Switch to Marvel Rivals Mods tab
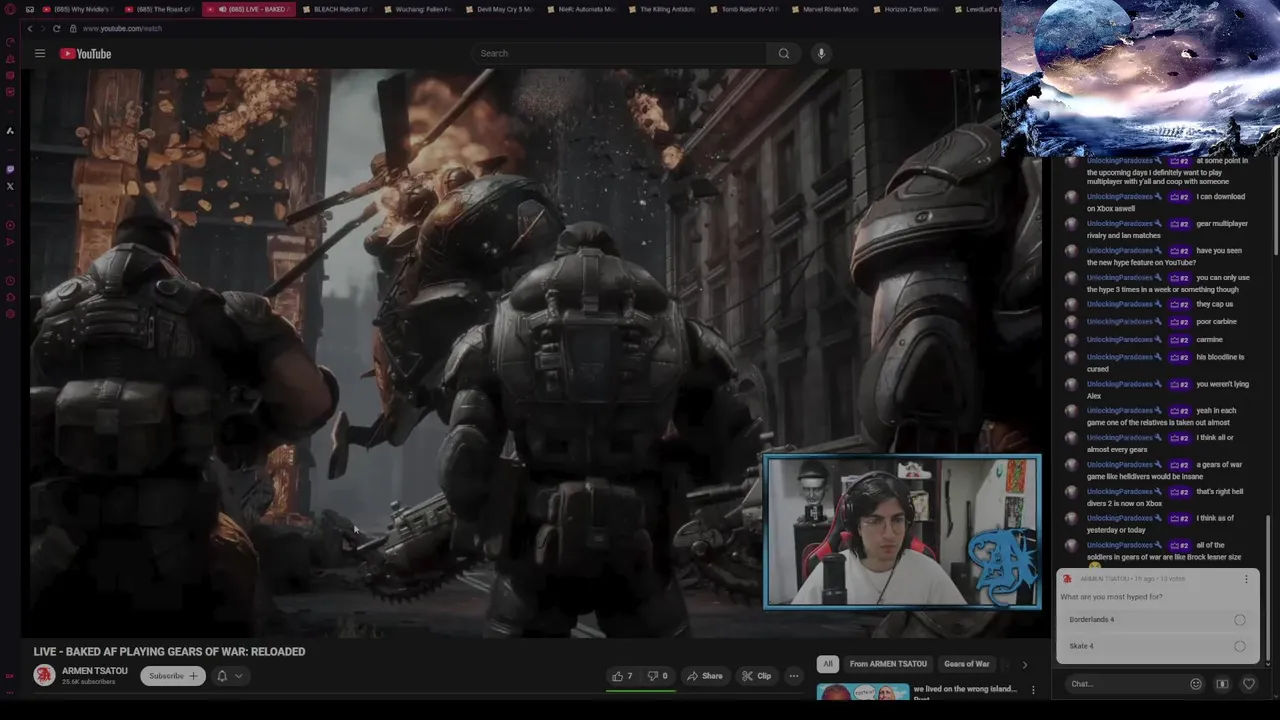This screenshot has width=1280, height=720. 825,9
